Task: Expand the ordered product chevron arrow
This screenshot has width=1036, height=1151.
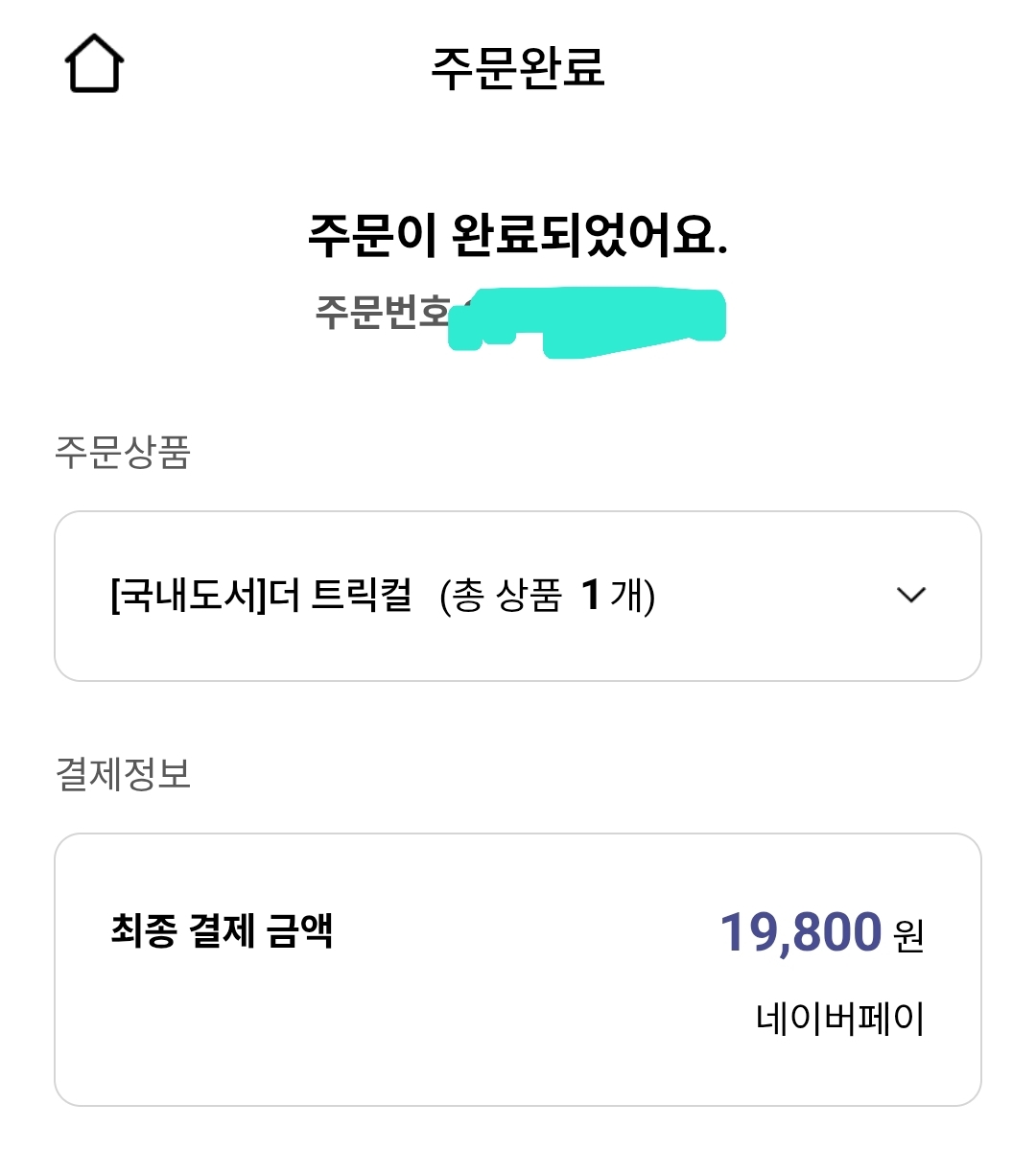Action: [x=910, y=595]
